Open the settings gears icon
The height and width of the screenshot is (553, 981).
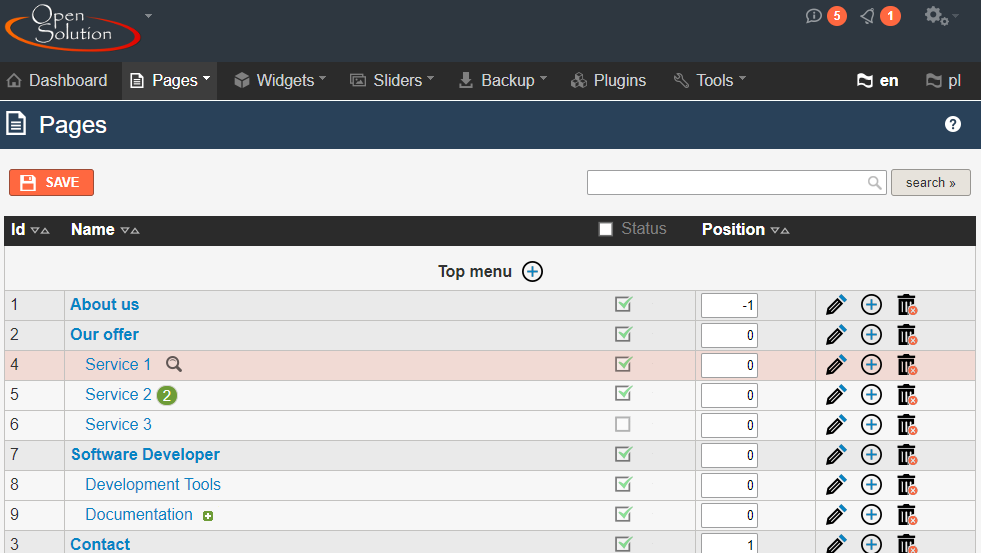pos(936,16)
